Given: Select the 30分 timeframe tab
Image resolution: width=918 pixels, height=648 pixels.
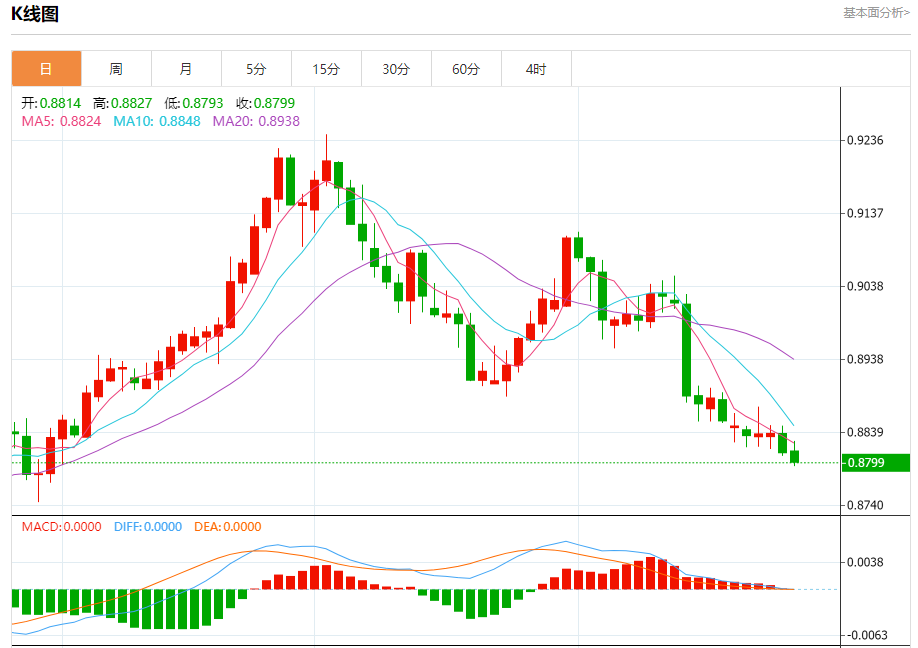Looking at the screenshot, I should point(396,69).
